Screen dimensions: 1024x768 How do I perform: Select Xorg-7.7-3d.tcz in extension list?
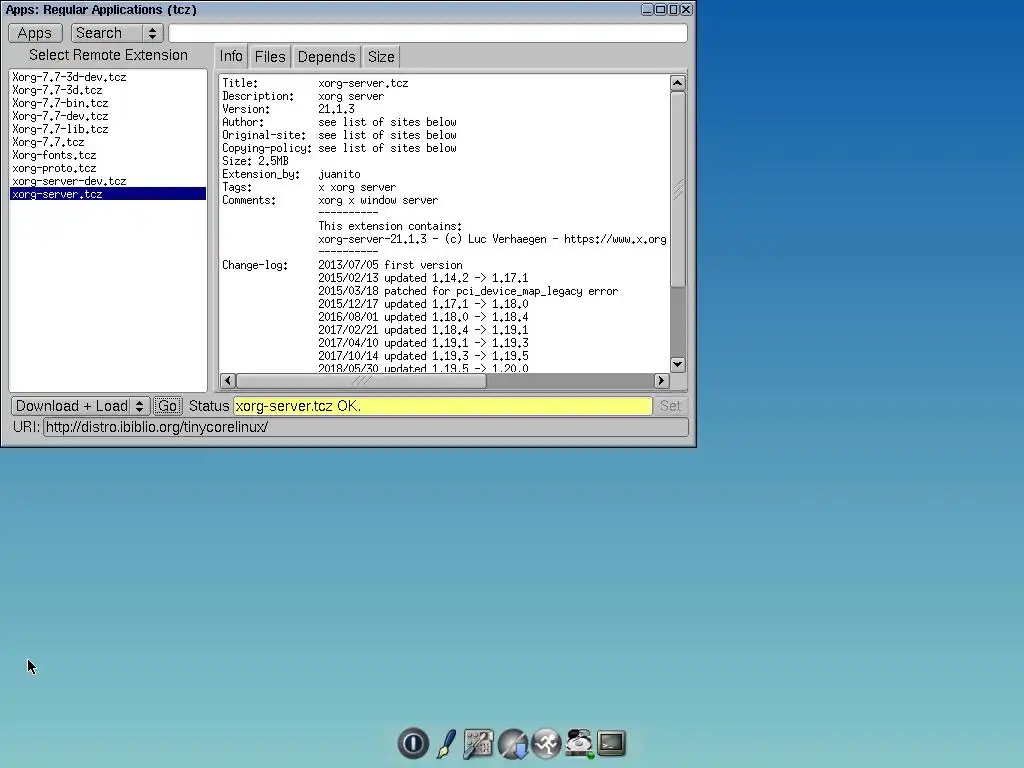tap(108, 89)
